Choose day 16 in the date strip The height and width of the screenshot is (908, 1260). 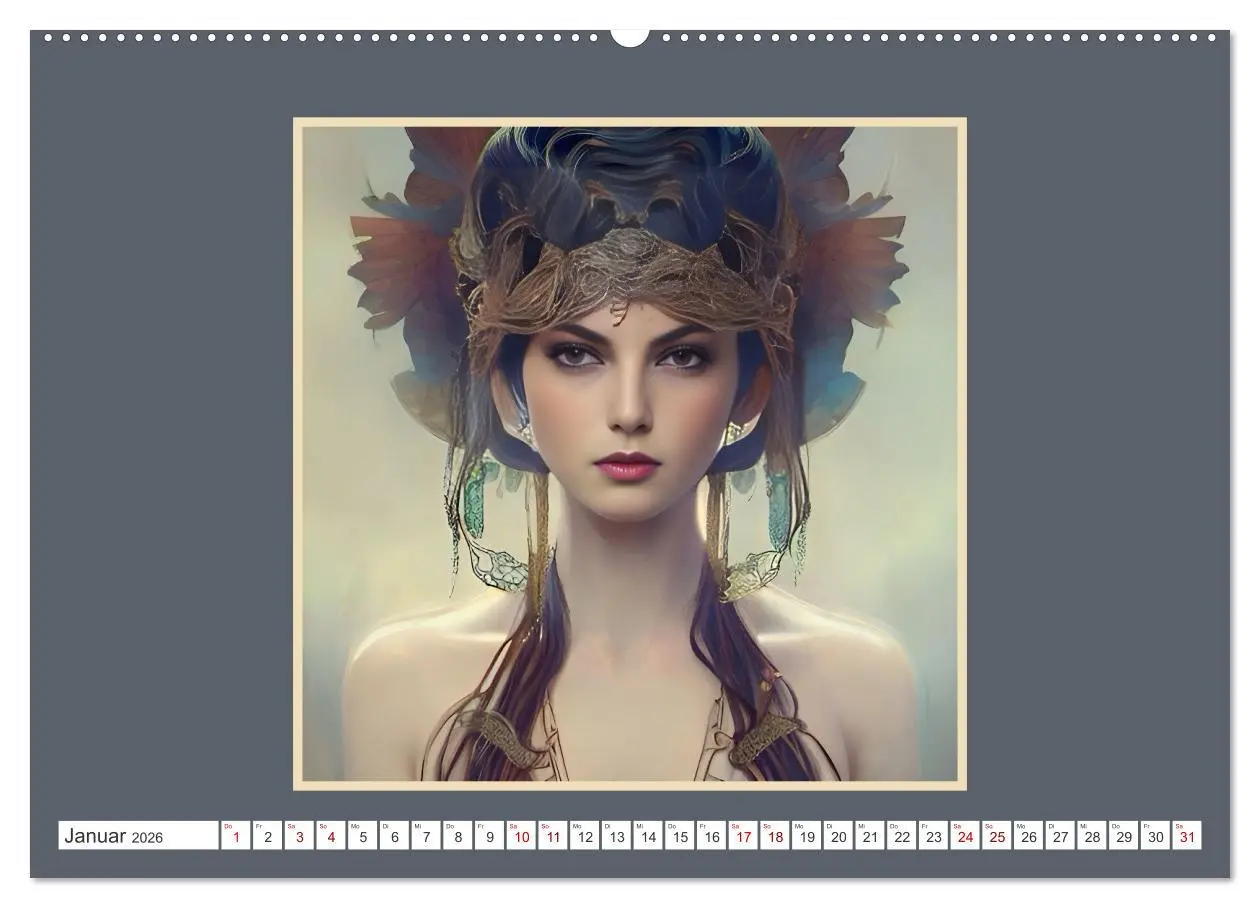(711, 836)
